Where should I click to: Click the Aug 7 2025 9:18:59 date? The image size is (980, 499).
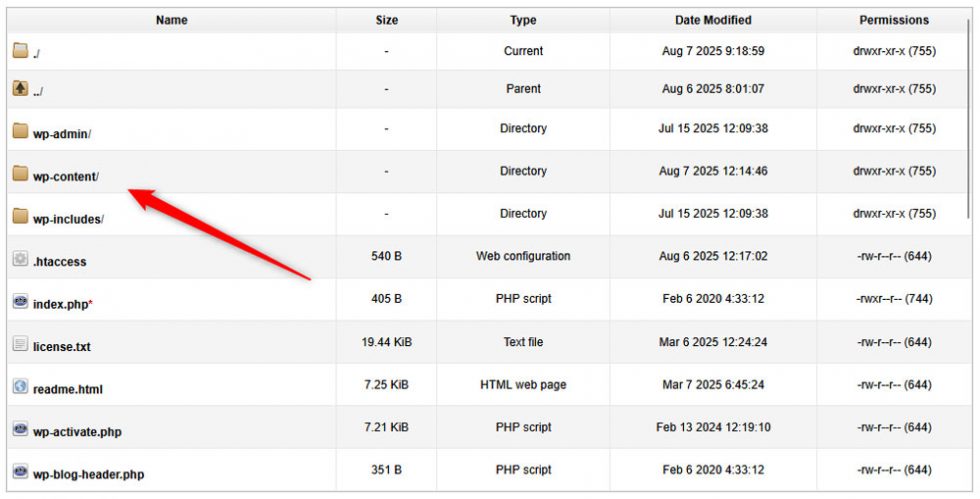pos(713,51)
